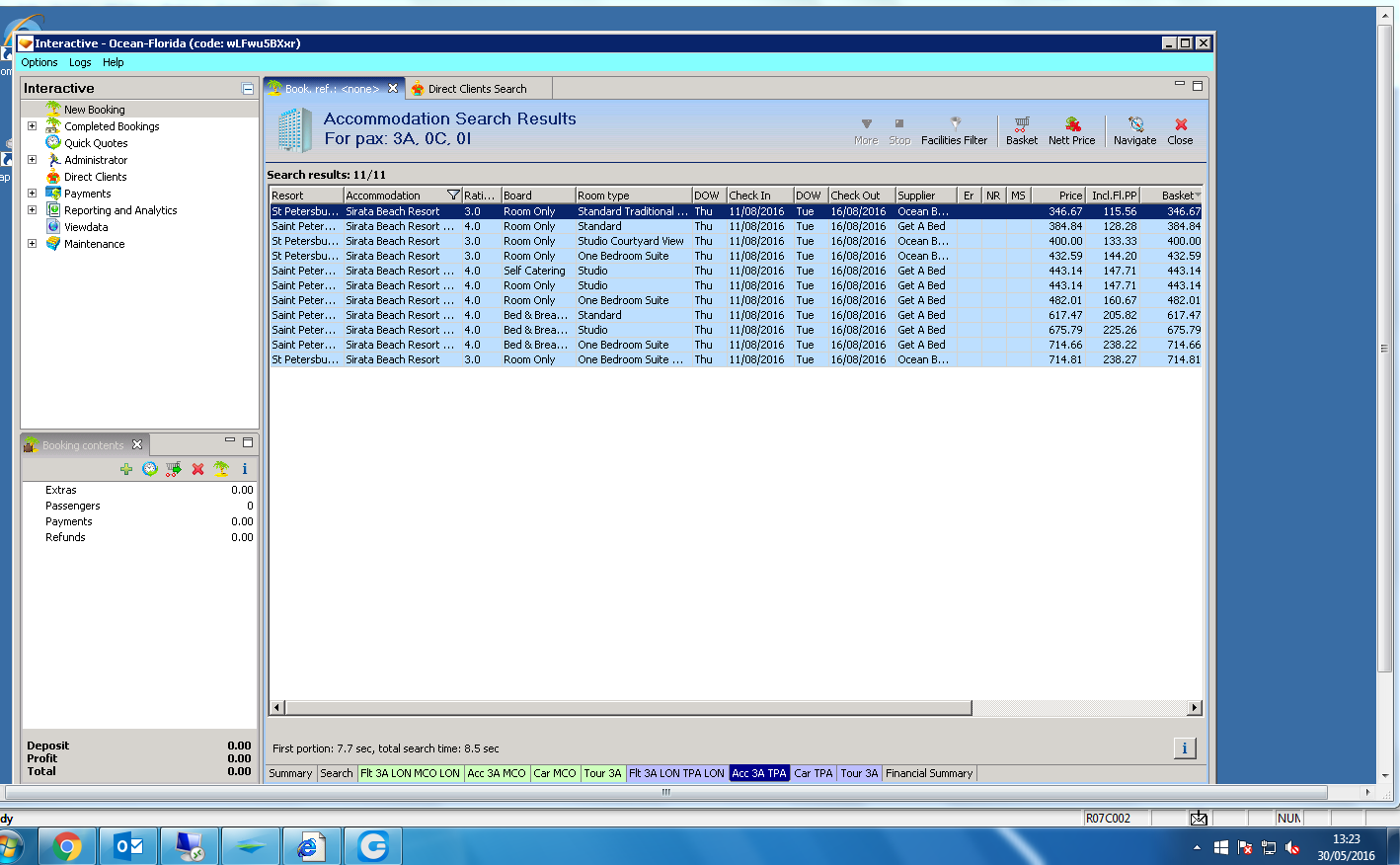Expand the Maintenance tree node
Viewport: 1400px width, 865px height.
[32, 244]
